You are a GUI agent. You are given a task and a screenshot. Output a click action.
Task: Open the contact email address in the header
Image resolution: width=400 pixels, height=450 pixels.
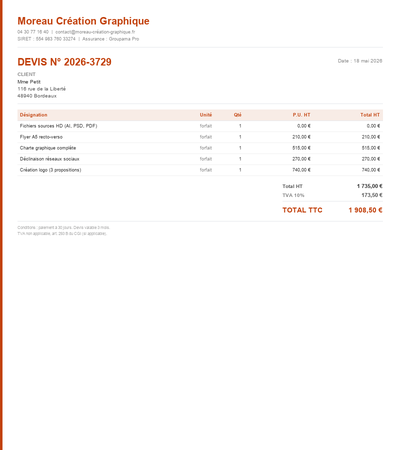(95, 32)
